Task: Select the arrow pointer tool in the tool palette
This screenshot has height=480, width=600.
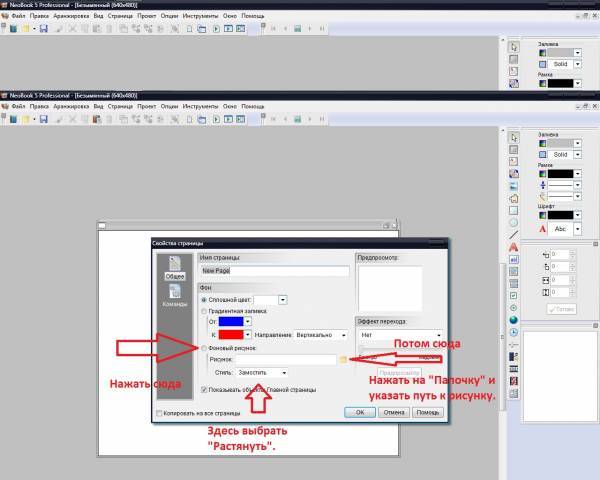Action: [x=514, y=137]
